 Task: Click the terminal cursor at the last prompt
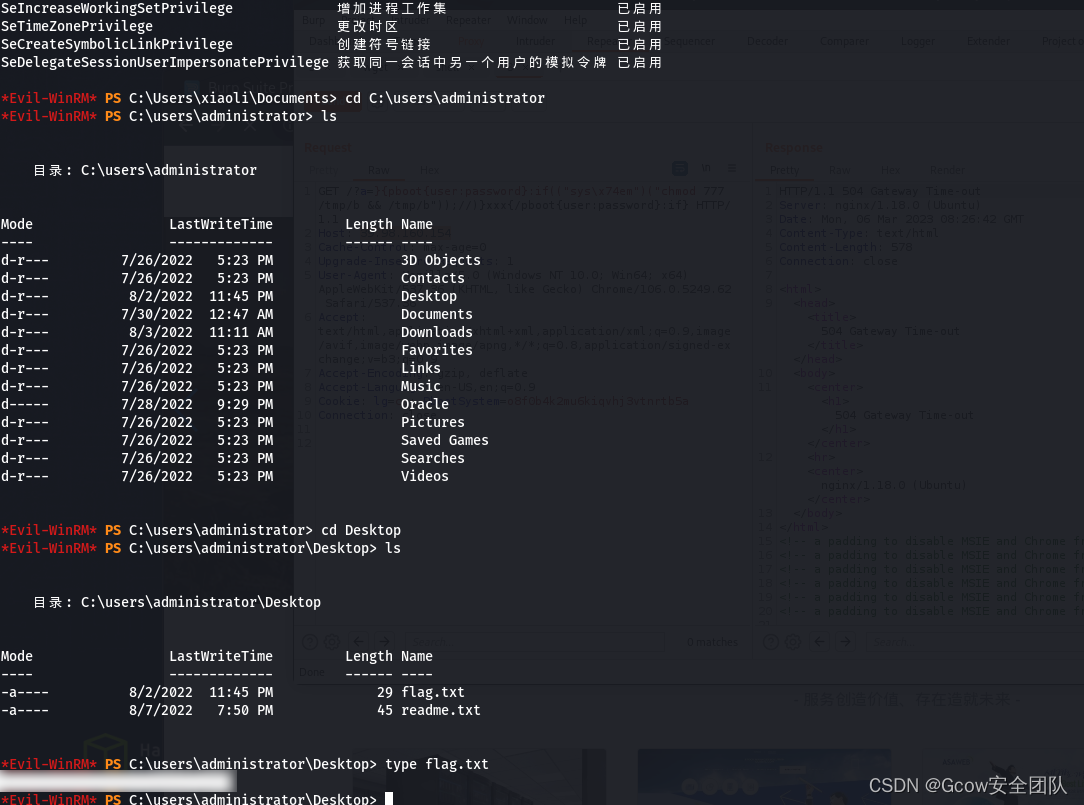389,799
